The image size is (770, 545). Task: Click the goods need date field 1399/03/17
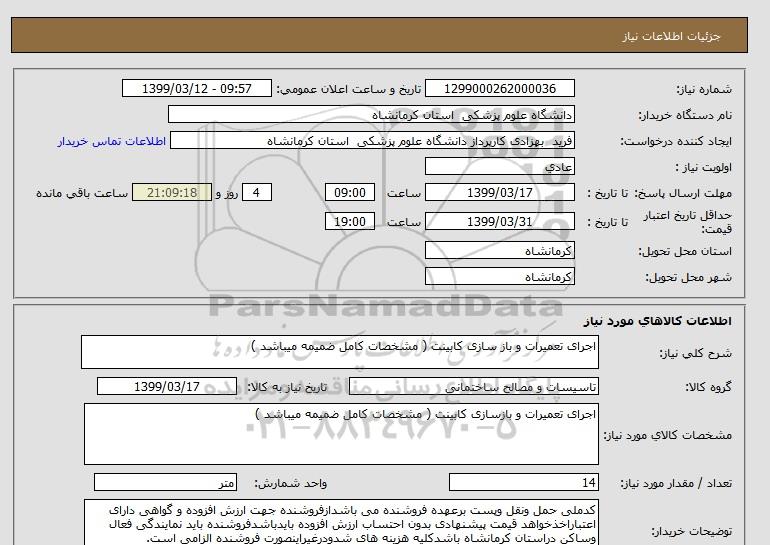pos(167,386)
